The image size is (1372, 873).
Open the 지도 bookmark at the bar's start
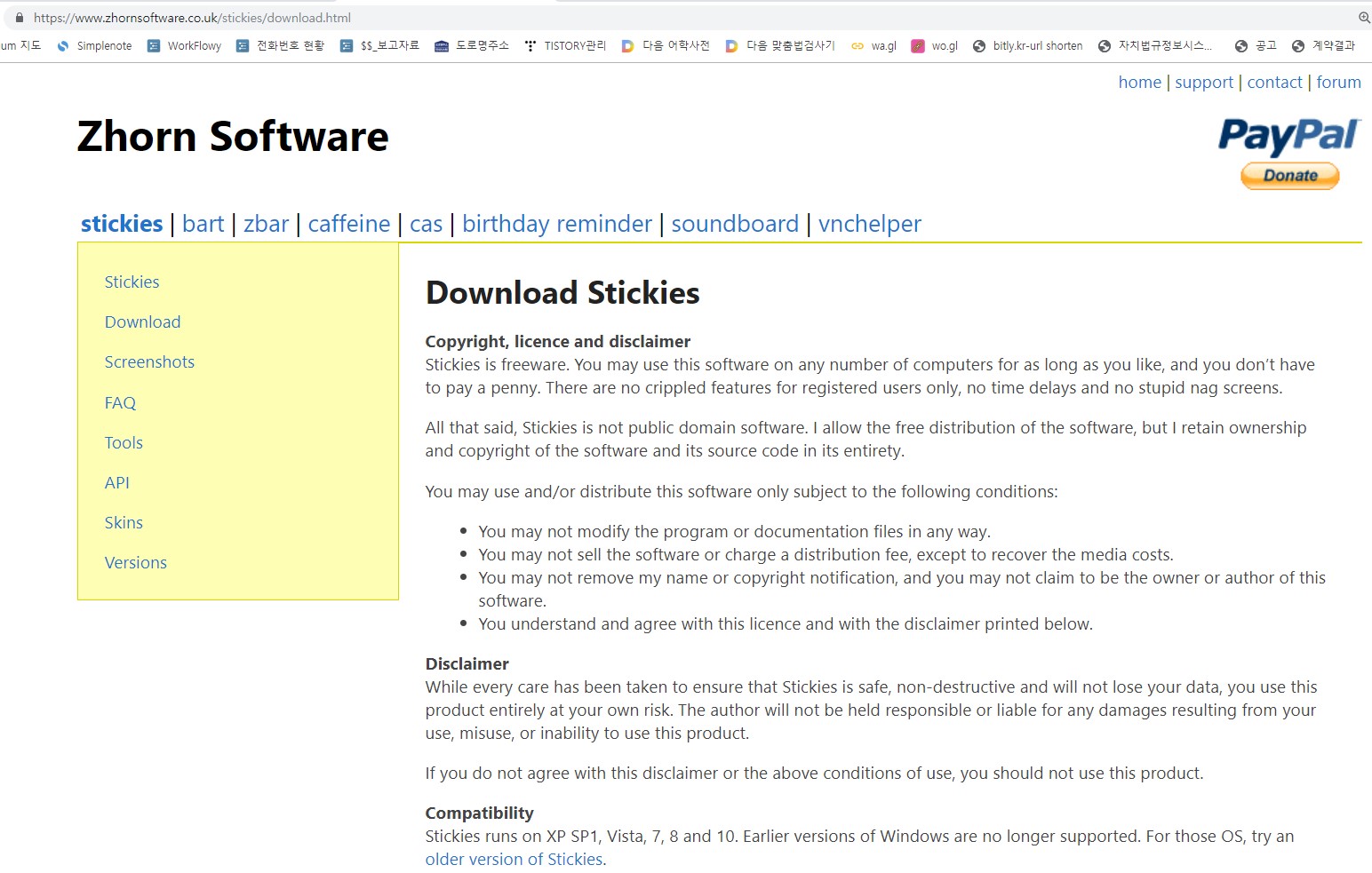tap(21, 46)
